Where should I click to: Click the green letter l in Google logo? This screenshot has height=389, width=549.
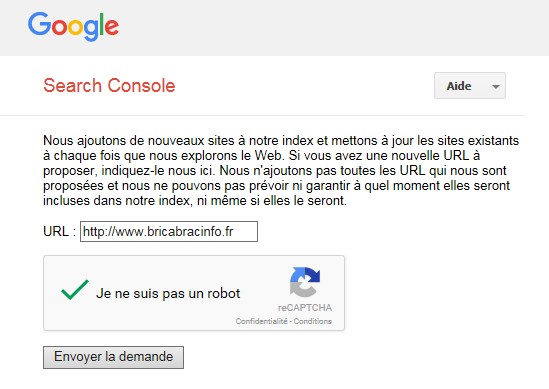(x=102, y=24)
